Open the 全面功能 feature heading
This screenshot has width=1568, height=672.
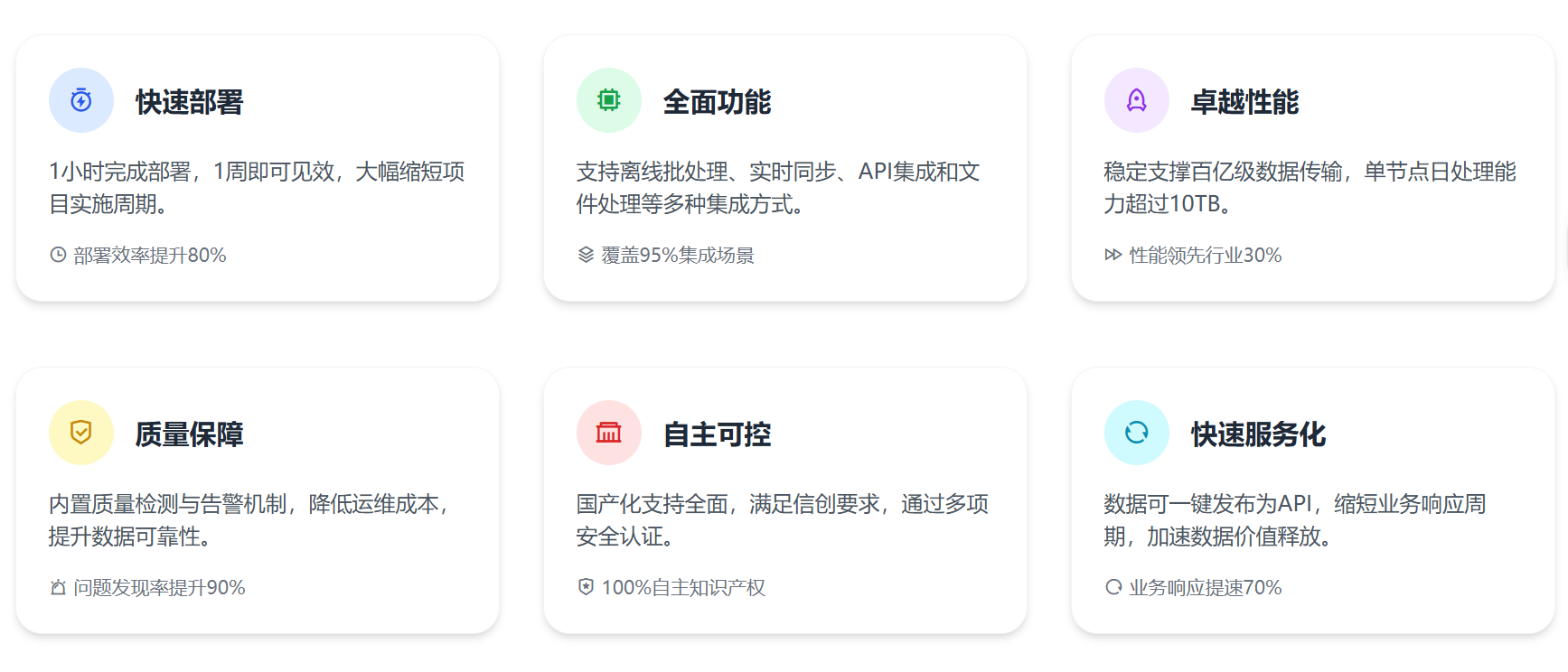718,101
